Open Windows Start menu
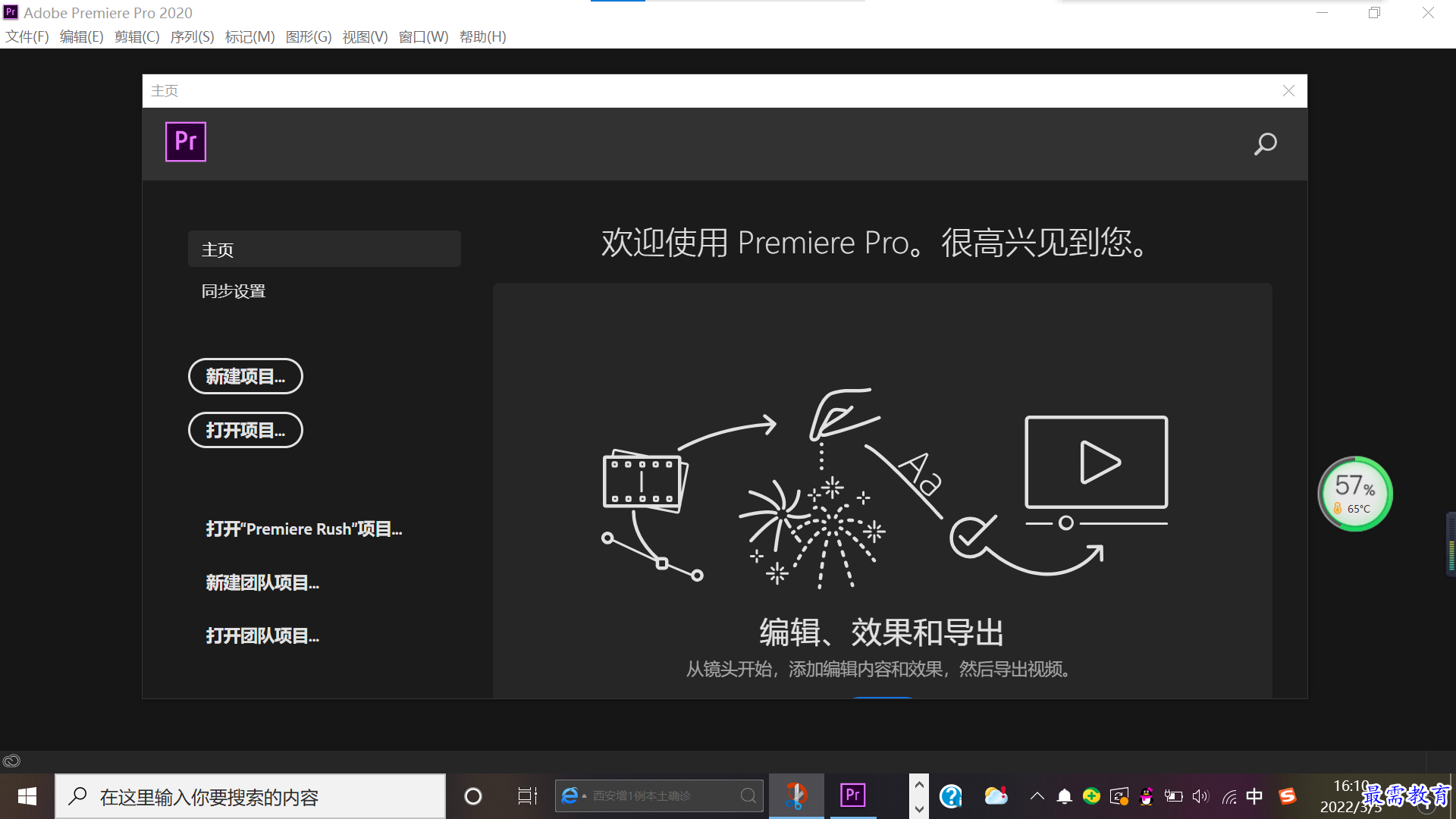 click(27, 796)
